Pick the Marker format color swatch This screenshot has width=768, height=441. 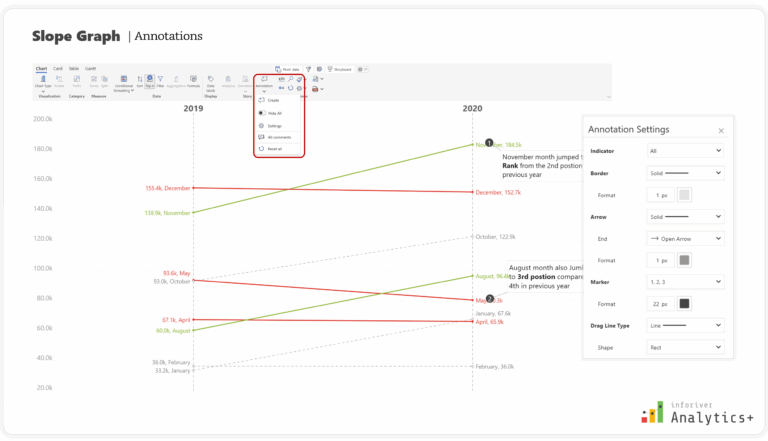pos(685,303)
